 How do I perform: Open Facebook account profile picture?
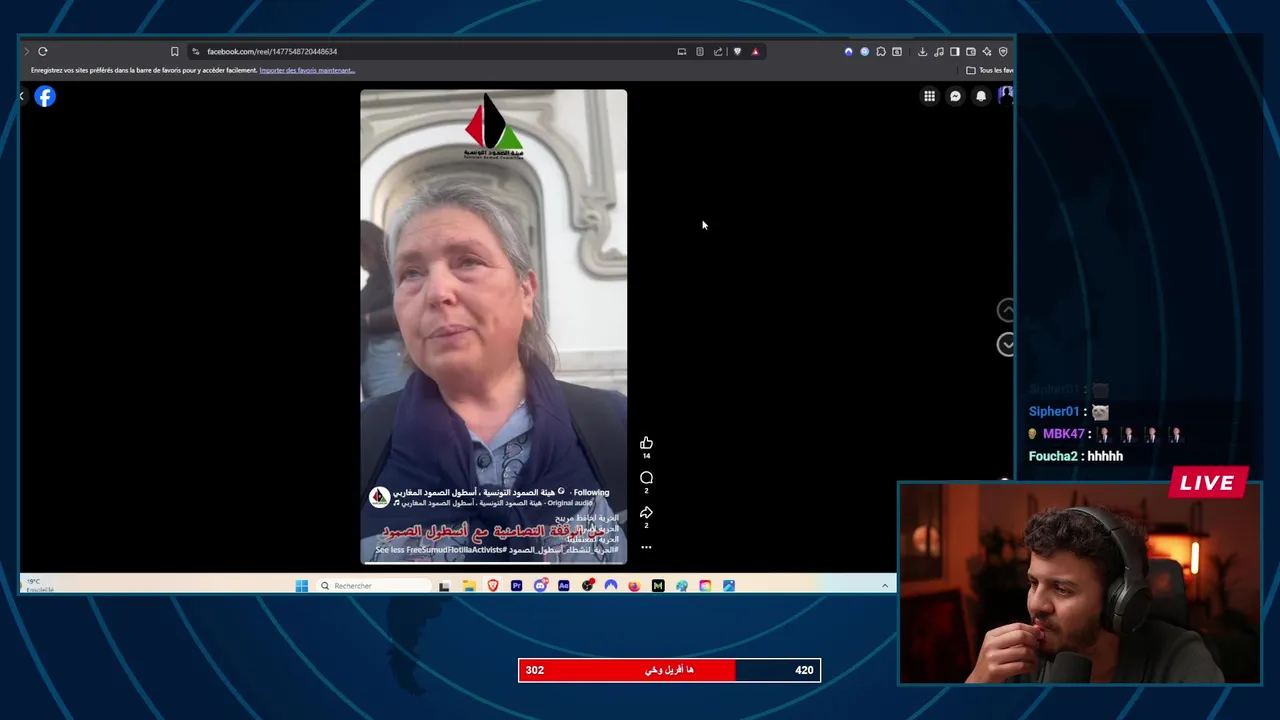pos(1006,95)
